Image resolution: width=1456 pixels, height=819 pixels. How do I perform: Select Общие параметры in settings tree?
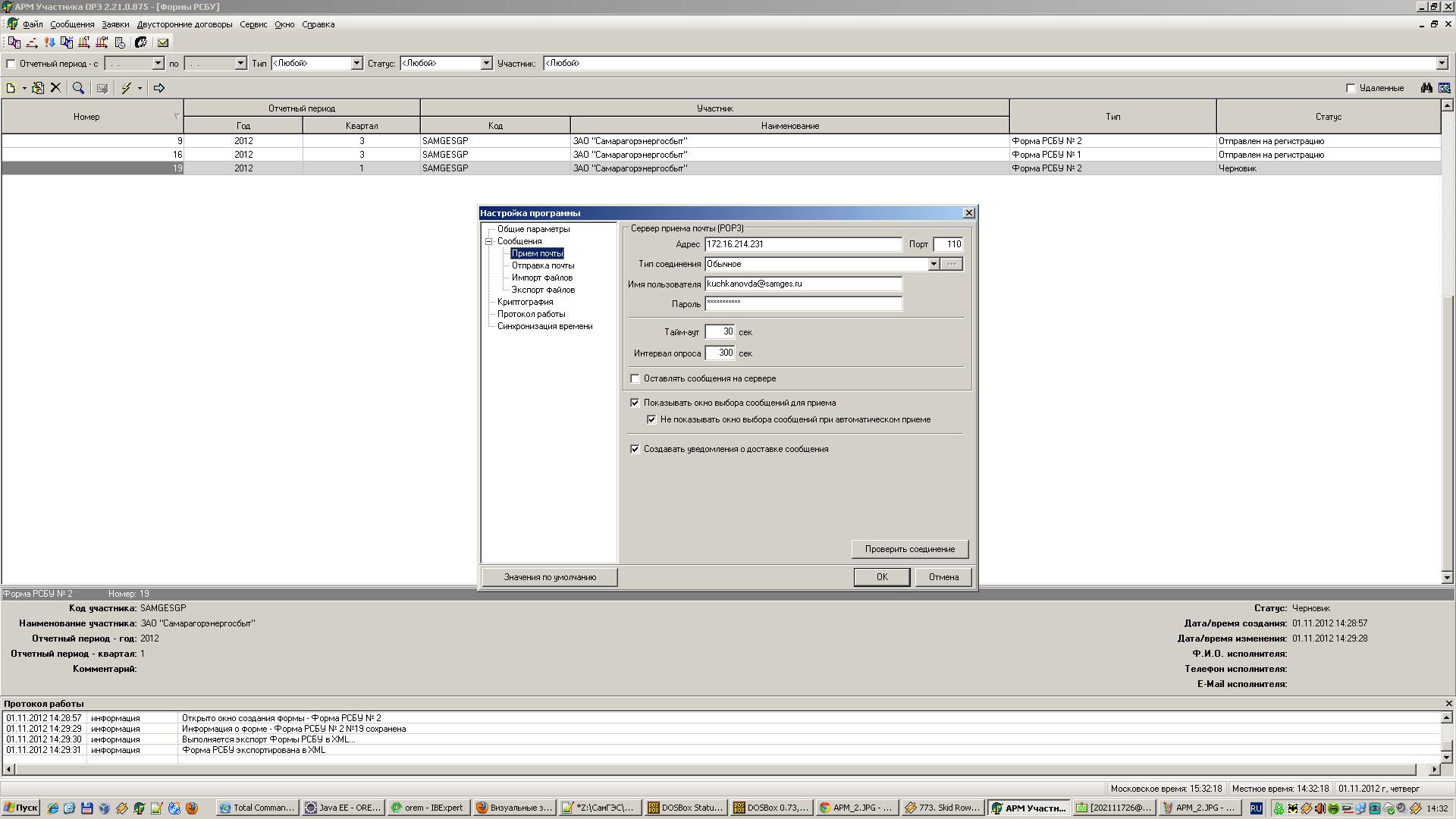point(534,229)
